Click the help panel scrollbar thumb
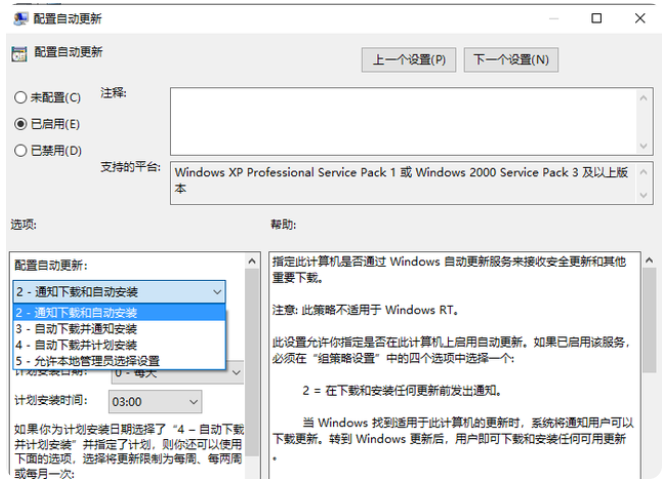The width and height of the screenshot is (667, 484). (x=649, y=320)
